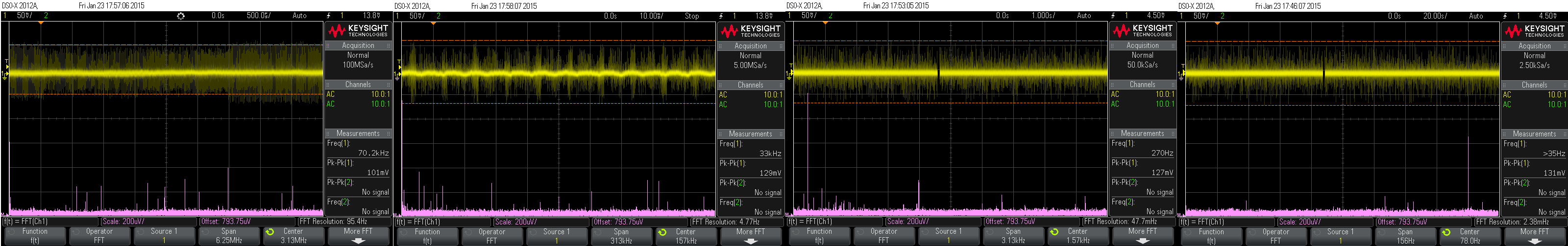Image resolution: width=1568 pixels, height=246 pixels.
Task: Click the Pk-Pk(1) value 127mV
Action: coord(1162,173)
